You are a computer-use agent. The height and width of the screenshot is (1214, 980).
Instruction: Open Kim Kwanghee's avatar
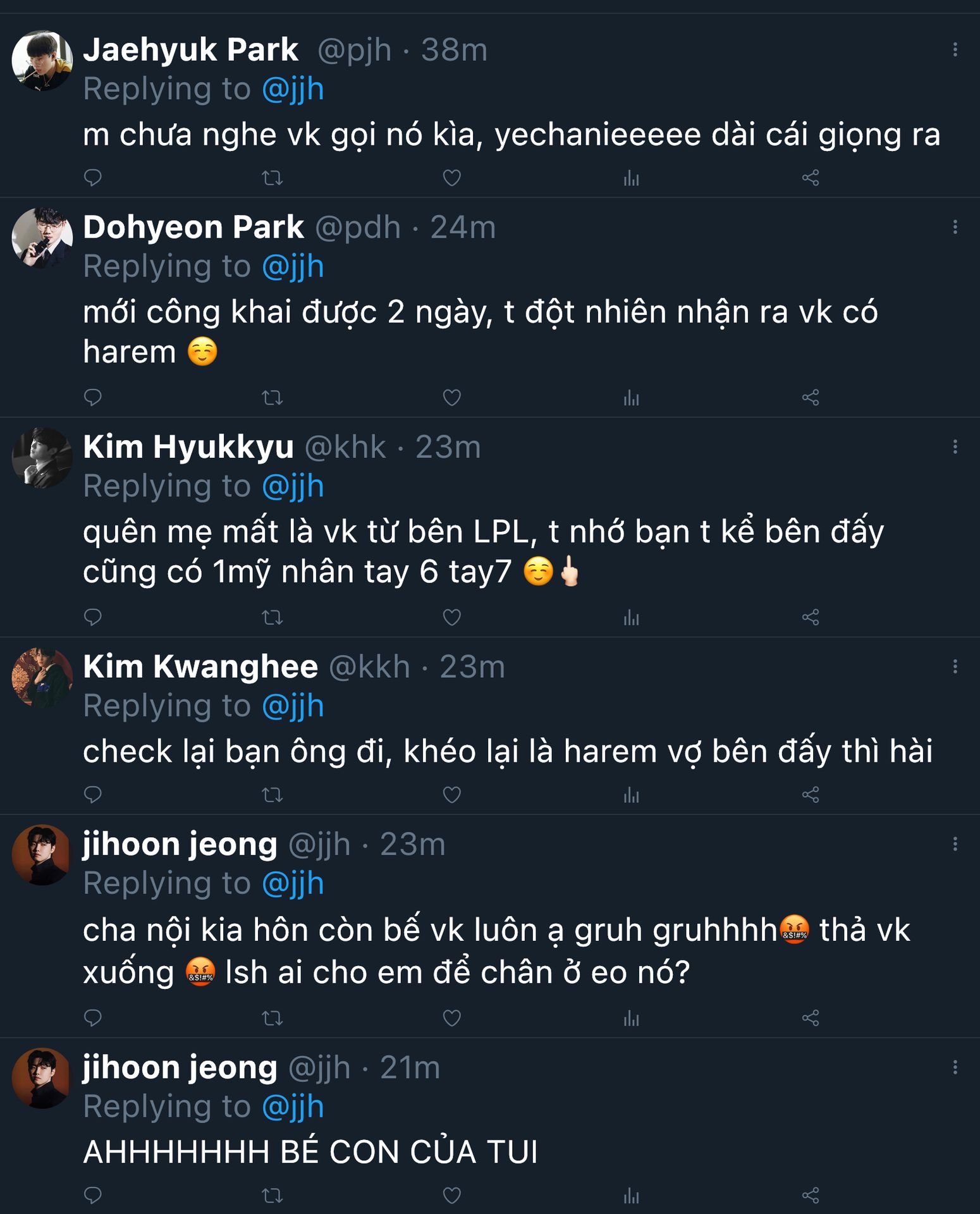pyautogui.click(x=42, y=677)
